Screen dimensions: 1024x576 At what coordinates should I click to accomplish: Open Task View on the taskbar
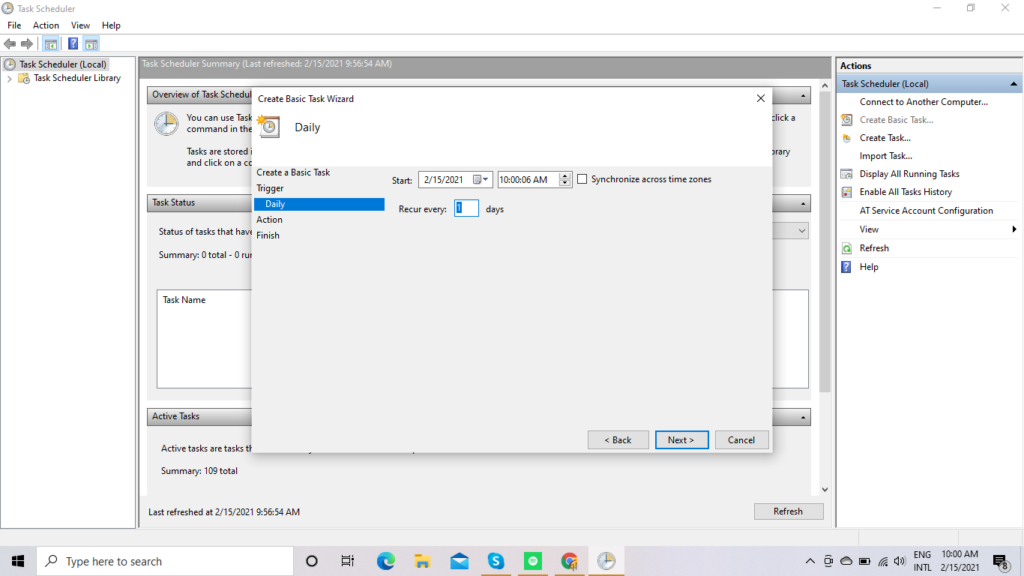pos(347,561)
